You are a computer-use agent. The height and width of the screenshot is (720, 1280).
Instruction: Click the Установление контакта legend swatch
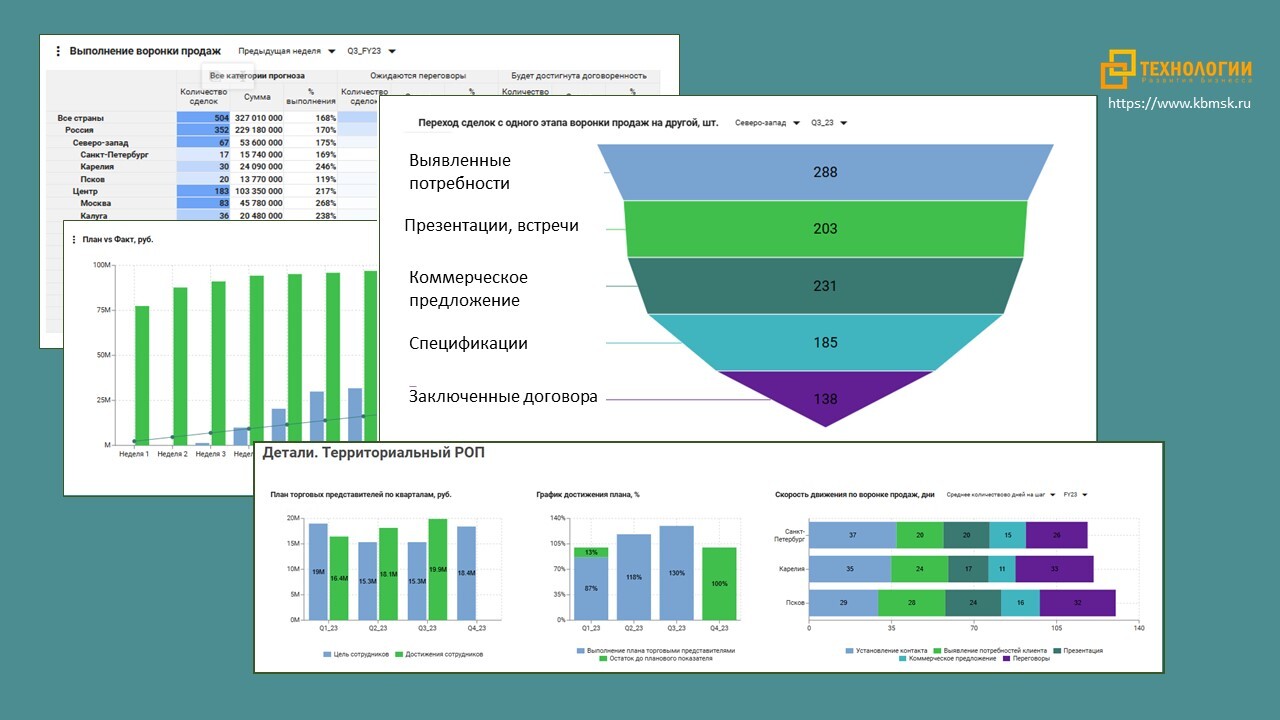click(x=850, y=650)
